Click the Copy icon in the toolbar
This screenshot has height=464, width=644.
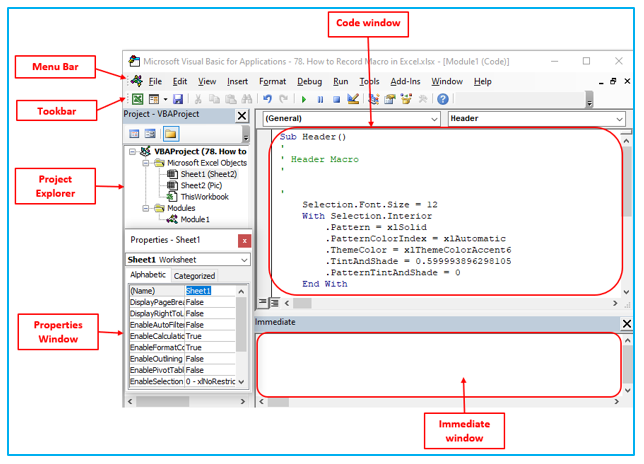click(x=214, y=99)
